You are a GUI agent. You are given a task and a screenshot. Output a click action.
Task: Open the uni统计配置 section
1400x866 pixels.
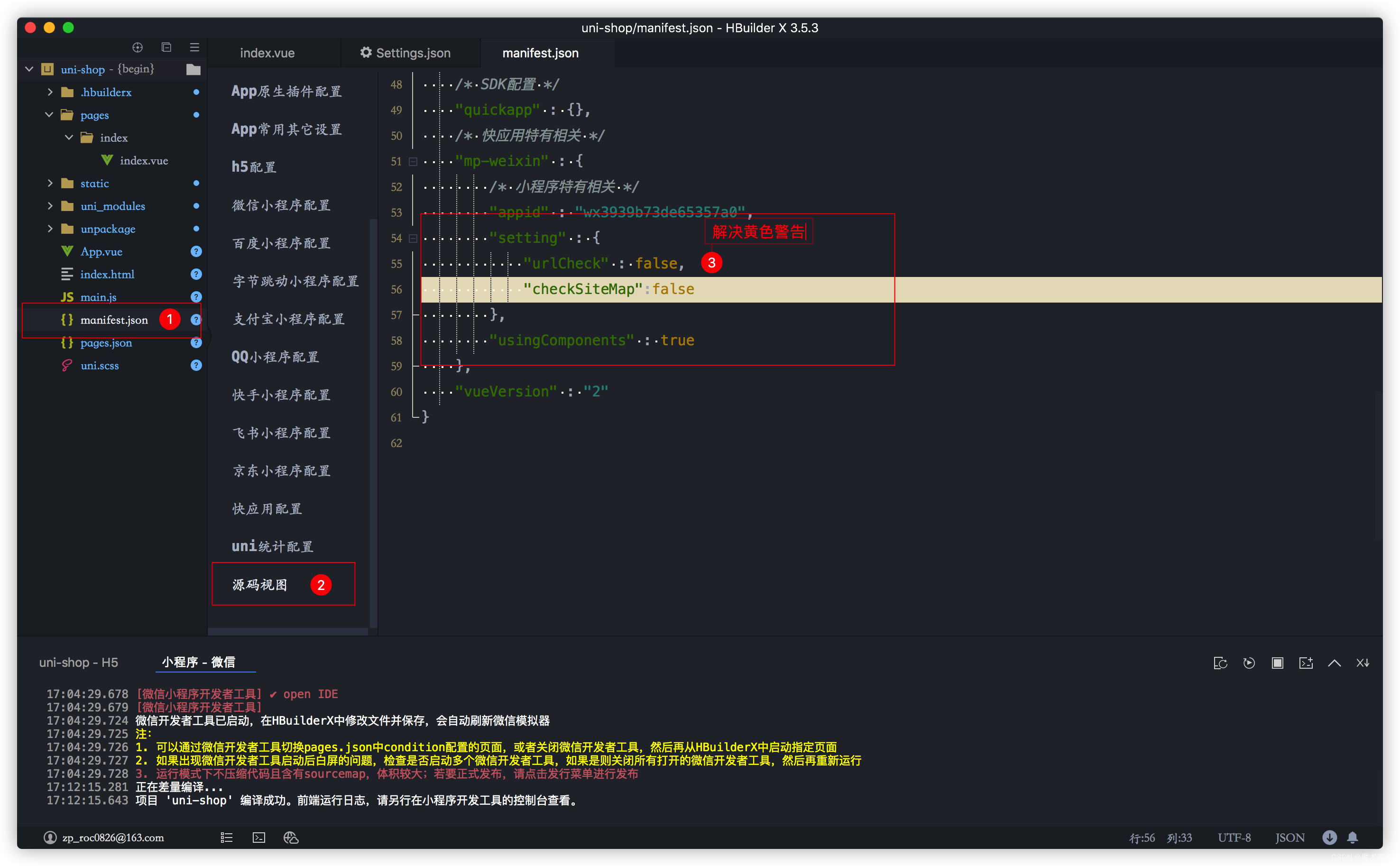click(x=273, y=546)
